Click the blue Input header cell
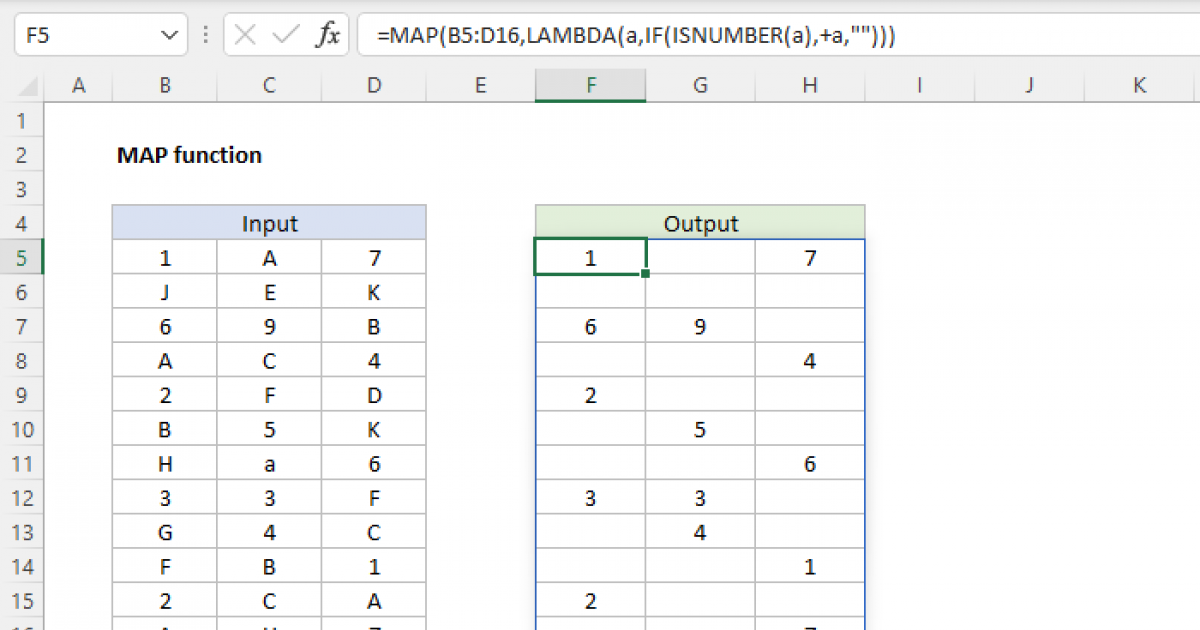1200x630 pixels. click(269, 223)
